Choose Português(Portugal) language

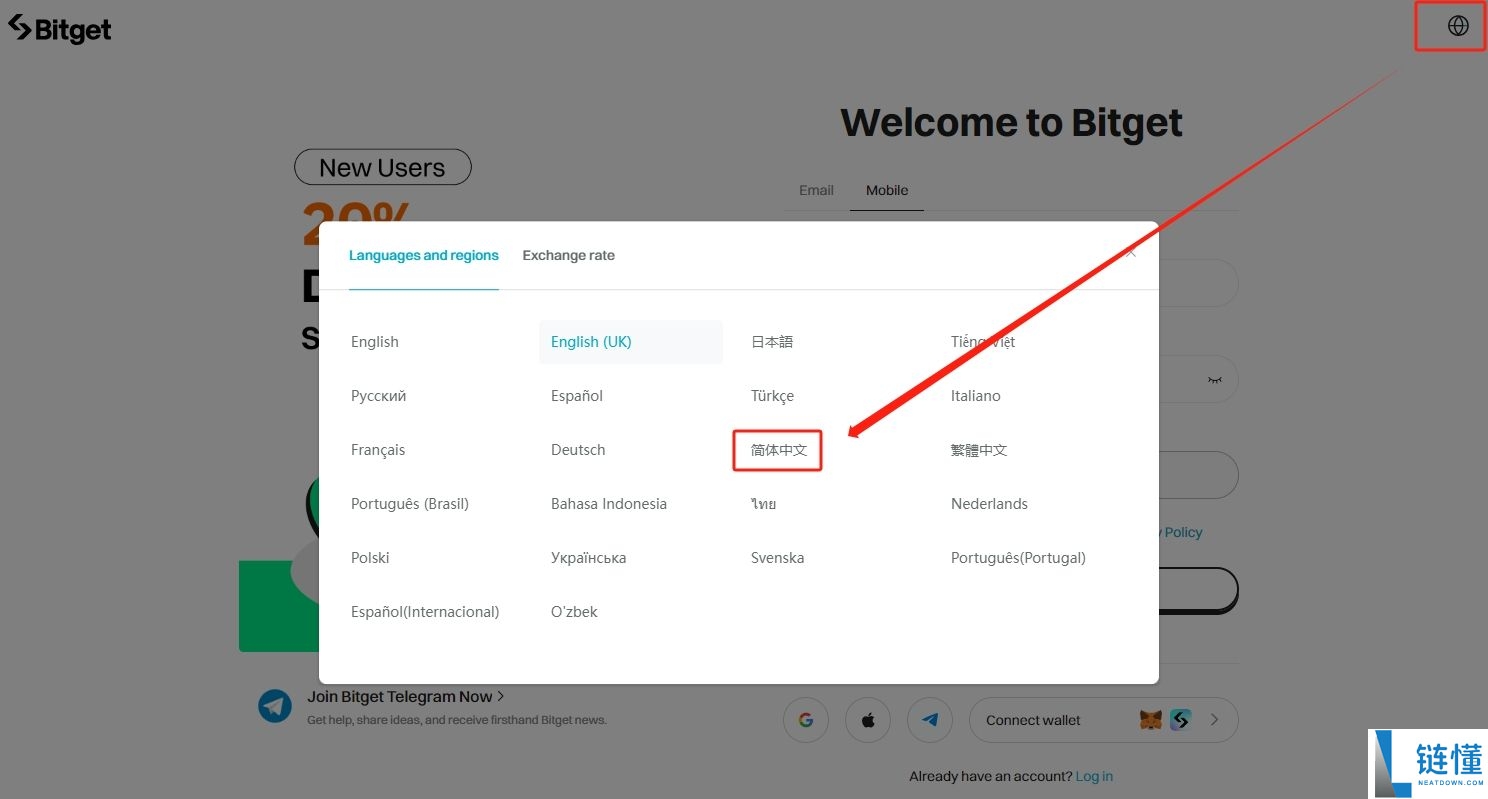pos(1018,558)
